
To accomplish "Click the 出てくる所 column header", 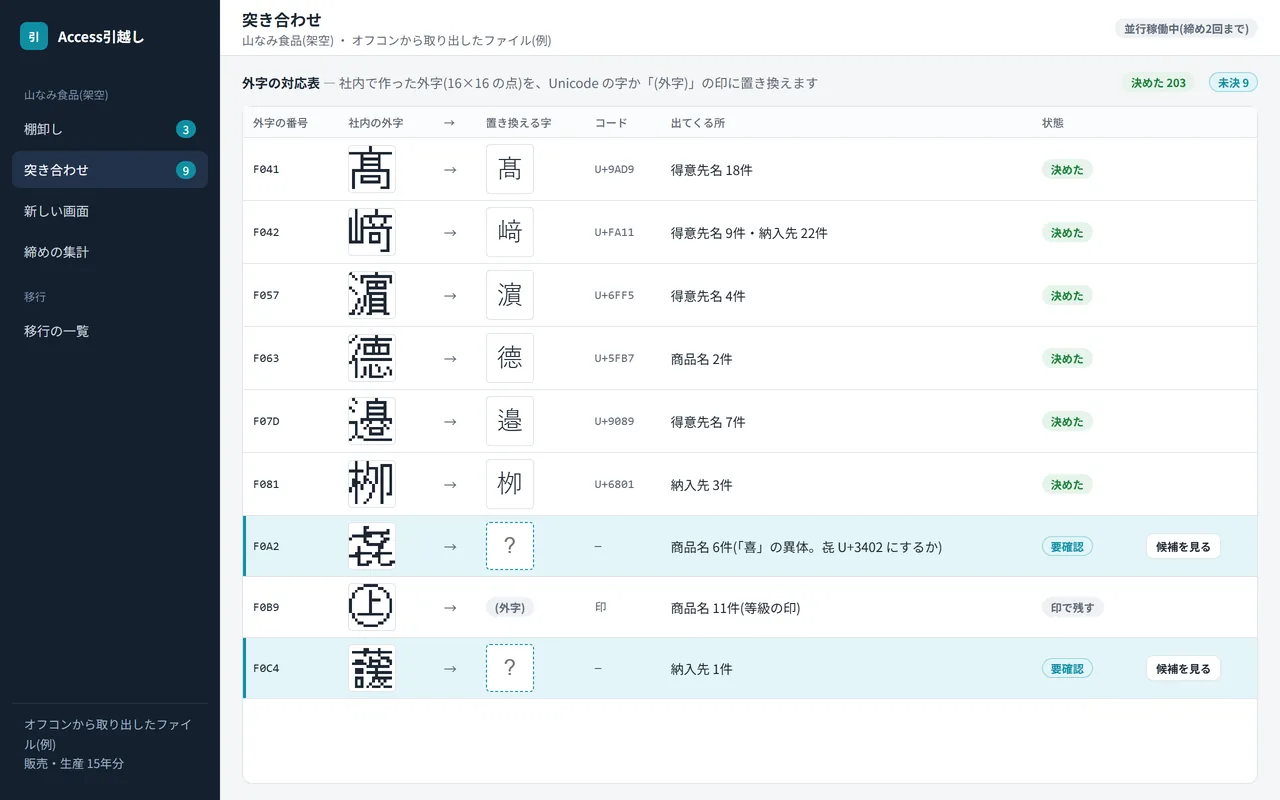I will tap(698, 123).
